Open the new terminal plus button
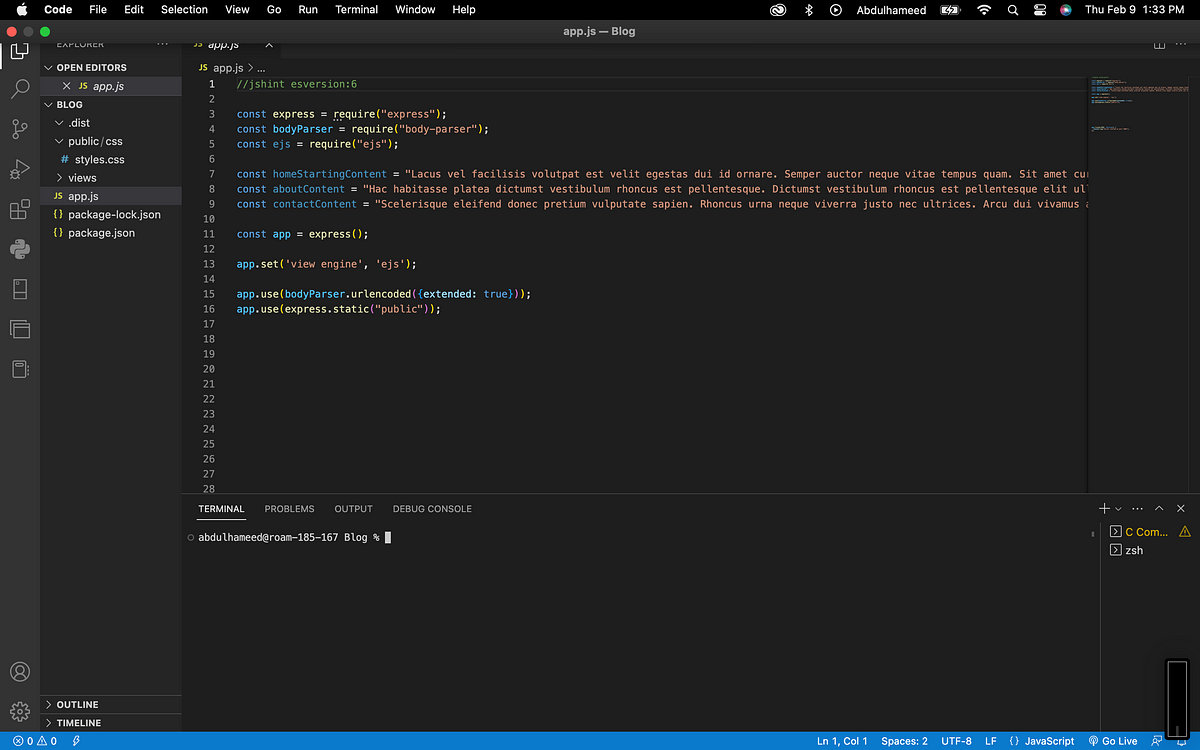Screen dimensions: 1200x750 click(x=1104, y=508)
